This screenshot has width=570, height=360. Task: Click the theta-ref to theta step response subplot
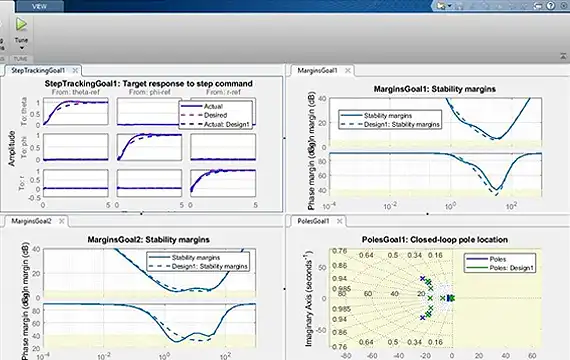coord(76,111)
